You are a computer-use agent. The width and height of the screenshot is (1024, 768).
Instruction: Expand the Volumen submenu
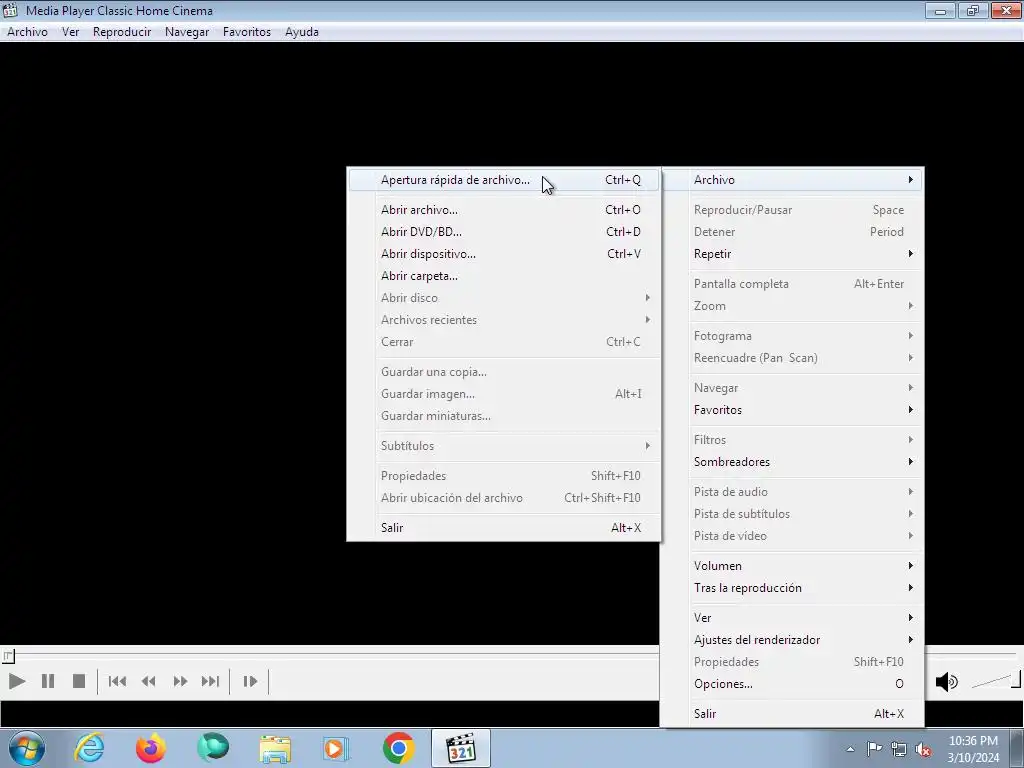(x=792, y=566)
